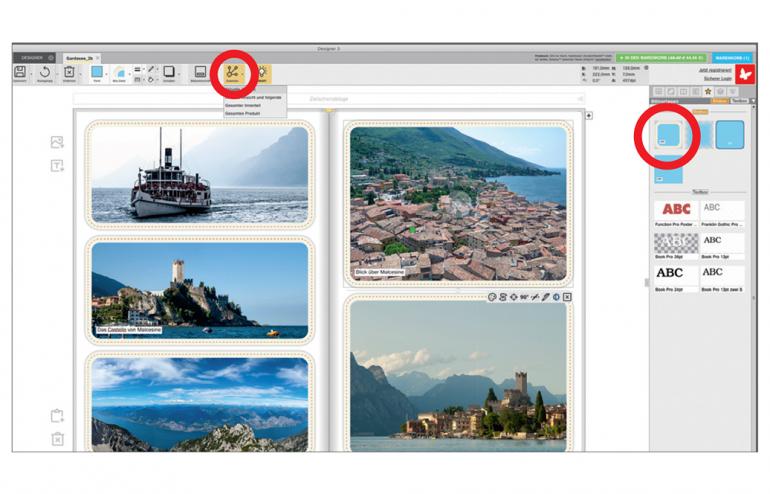This screenshot has height=494, width=770.
Task: Close the floating photo toolbar with X
Action: click(x=567, y=297)
